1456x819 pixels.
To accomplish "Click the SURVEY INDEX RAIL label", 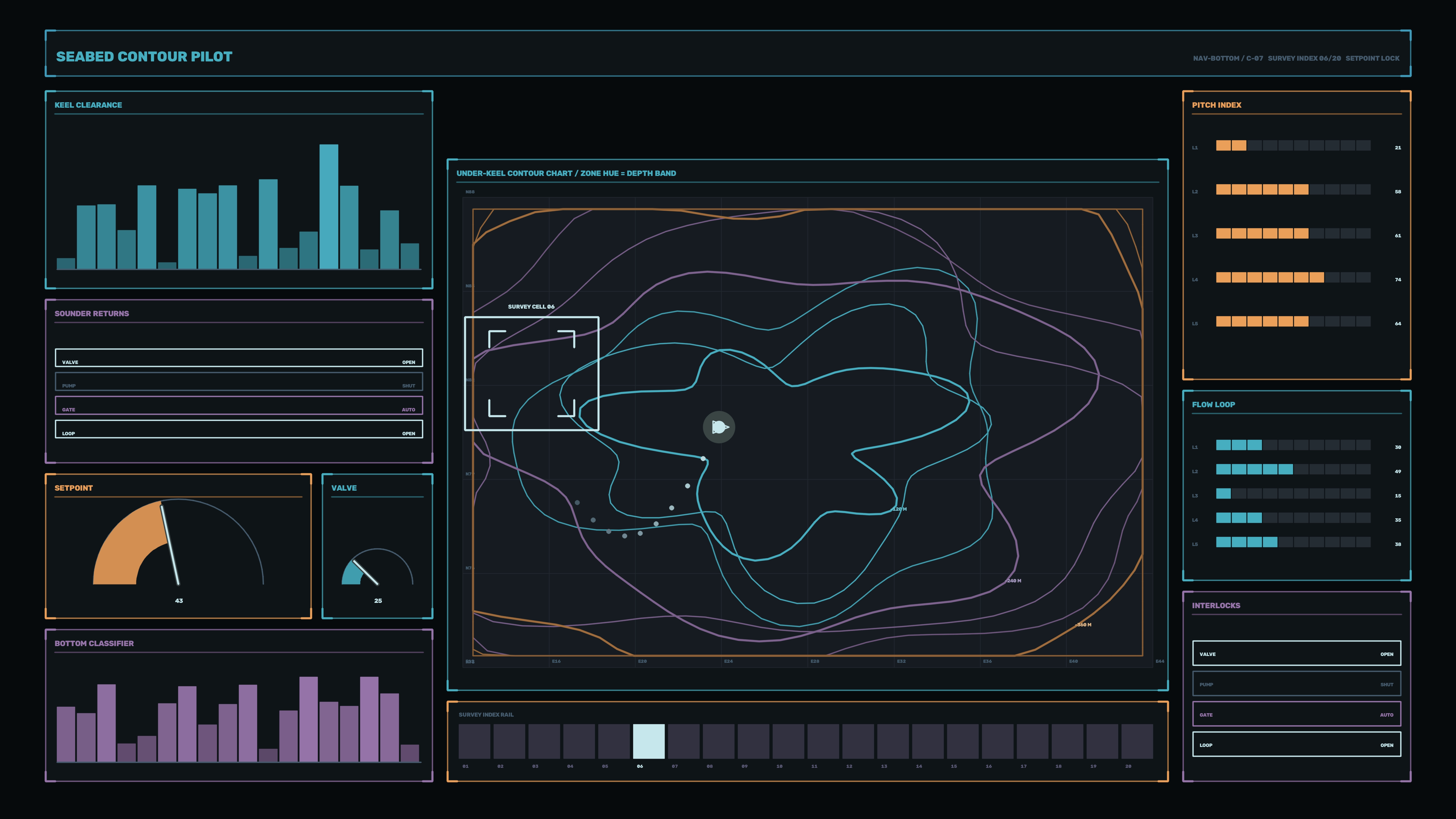I will [x=486, y=715].
